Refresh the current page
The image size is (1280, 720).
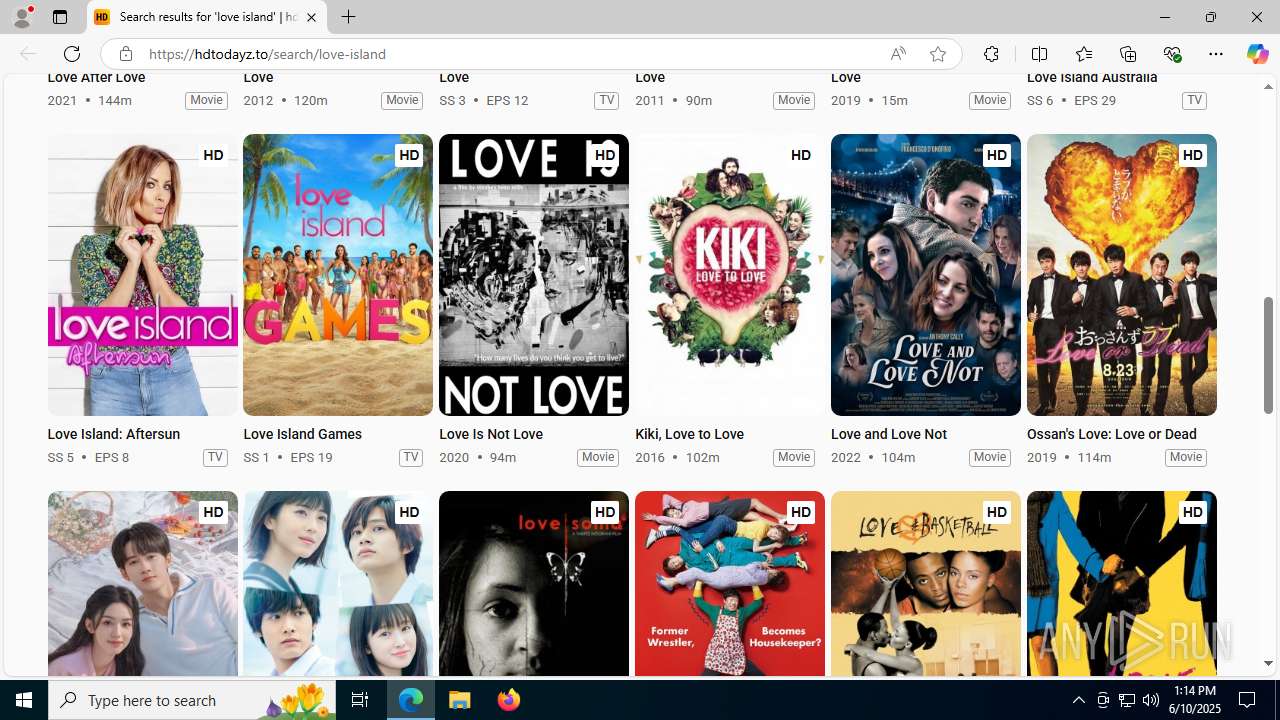click(72, 54)
